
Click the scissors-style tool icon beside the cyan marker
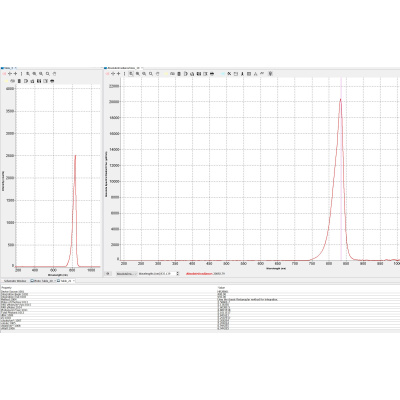[229, 74]
